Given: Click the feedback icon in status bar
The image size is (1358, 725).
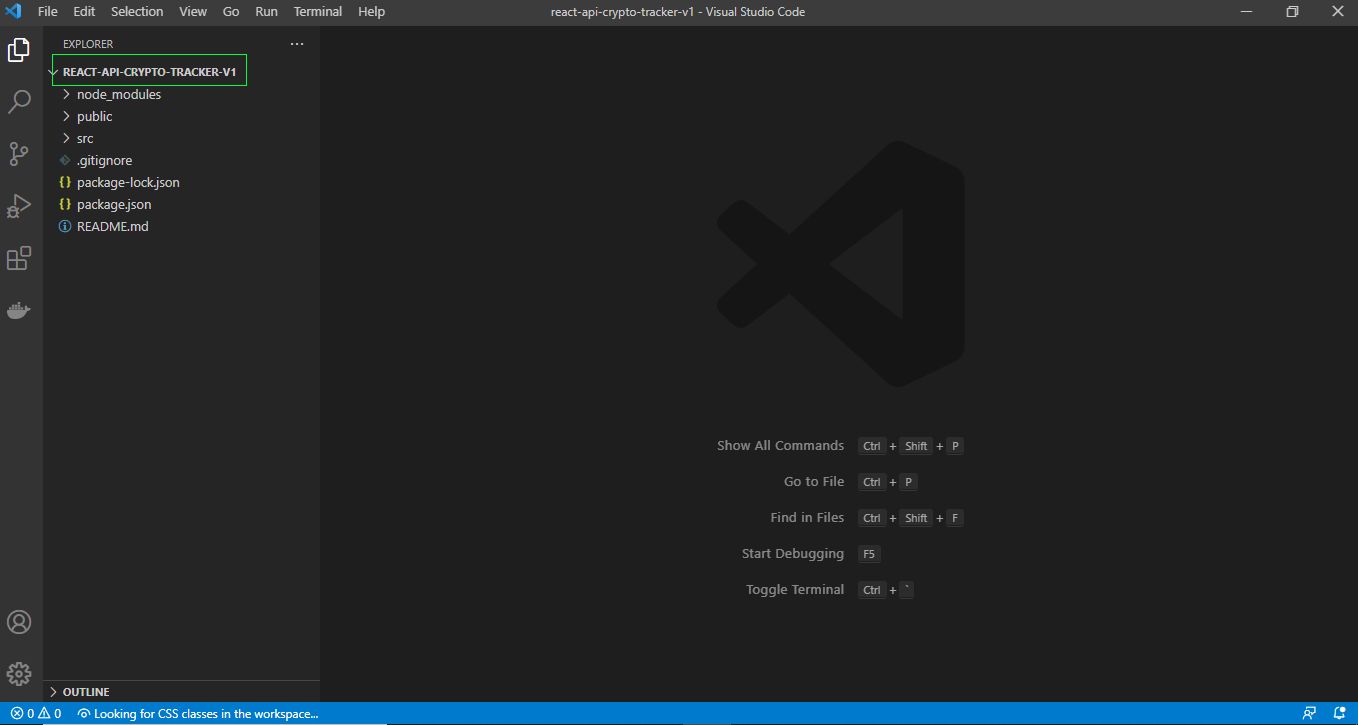Looking at the screenshot, I should pyautogui.click(x=1309, y=714).
